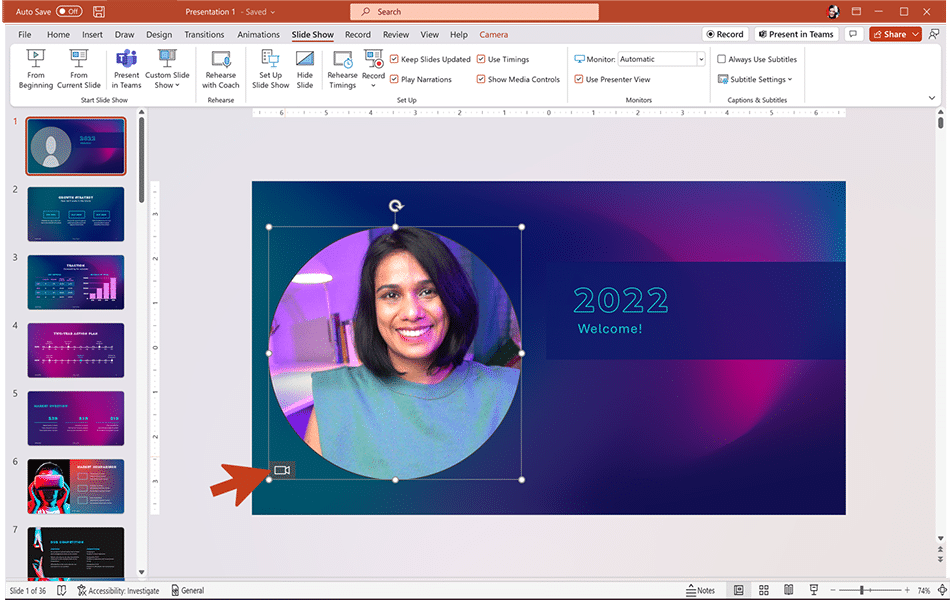Screen dimensions: 950x600
Task: Toggle the Auto Save switch
Action: coord(69,12)
